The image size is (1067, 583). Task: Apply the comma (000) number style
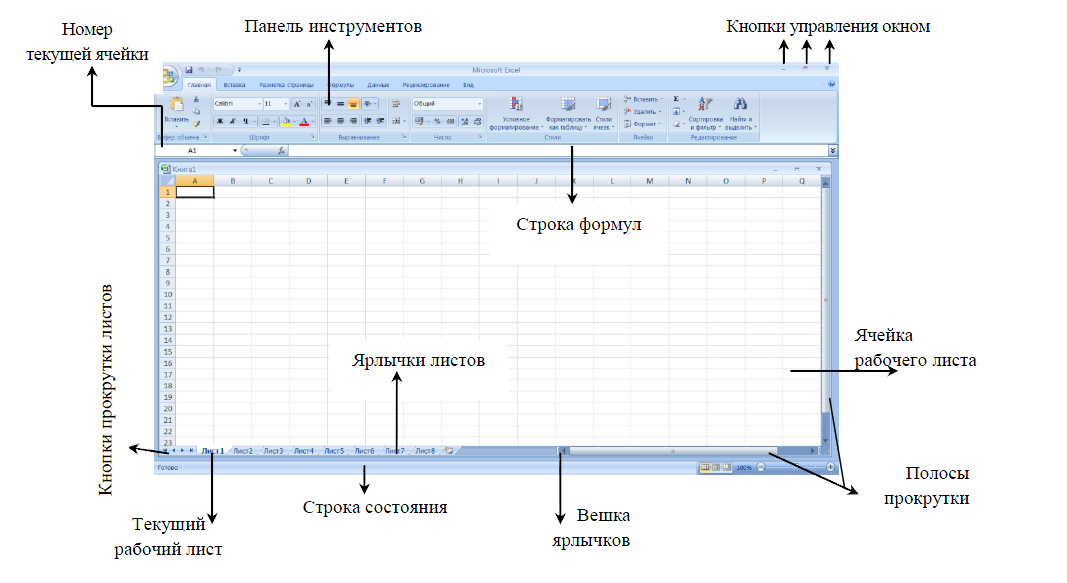(450, 122)
